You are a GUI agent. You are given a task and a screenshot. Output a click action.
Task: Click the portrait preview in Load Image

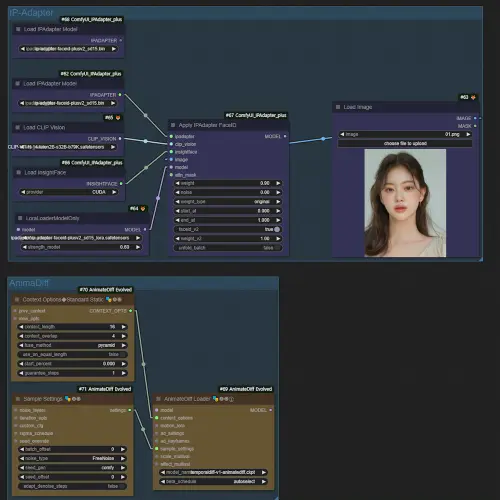405,203
